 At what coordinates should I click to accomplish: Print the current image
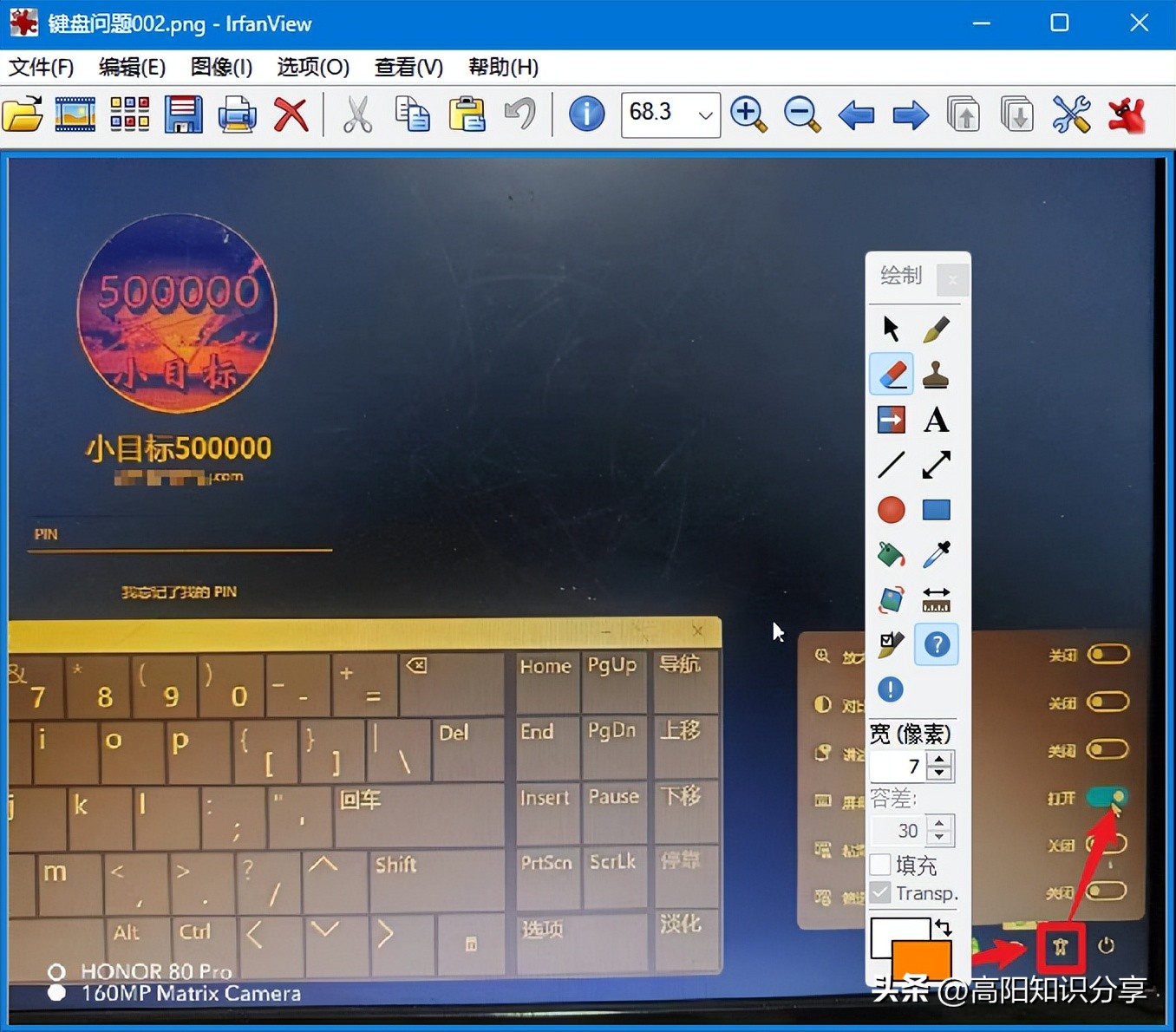coord(237,114)
